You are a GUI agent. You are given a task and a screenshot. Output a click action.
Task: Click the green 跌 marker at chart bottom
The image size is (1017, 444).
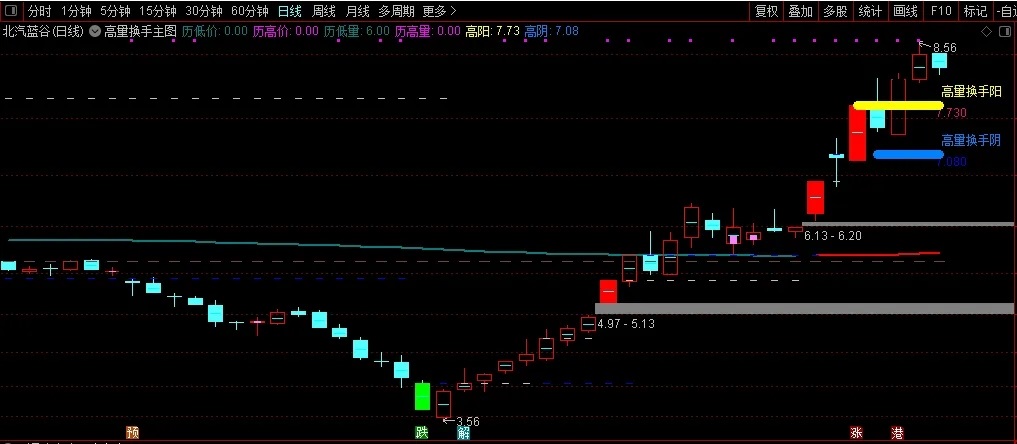coord(422,432)
